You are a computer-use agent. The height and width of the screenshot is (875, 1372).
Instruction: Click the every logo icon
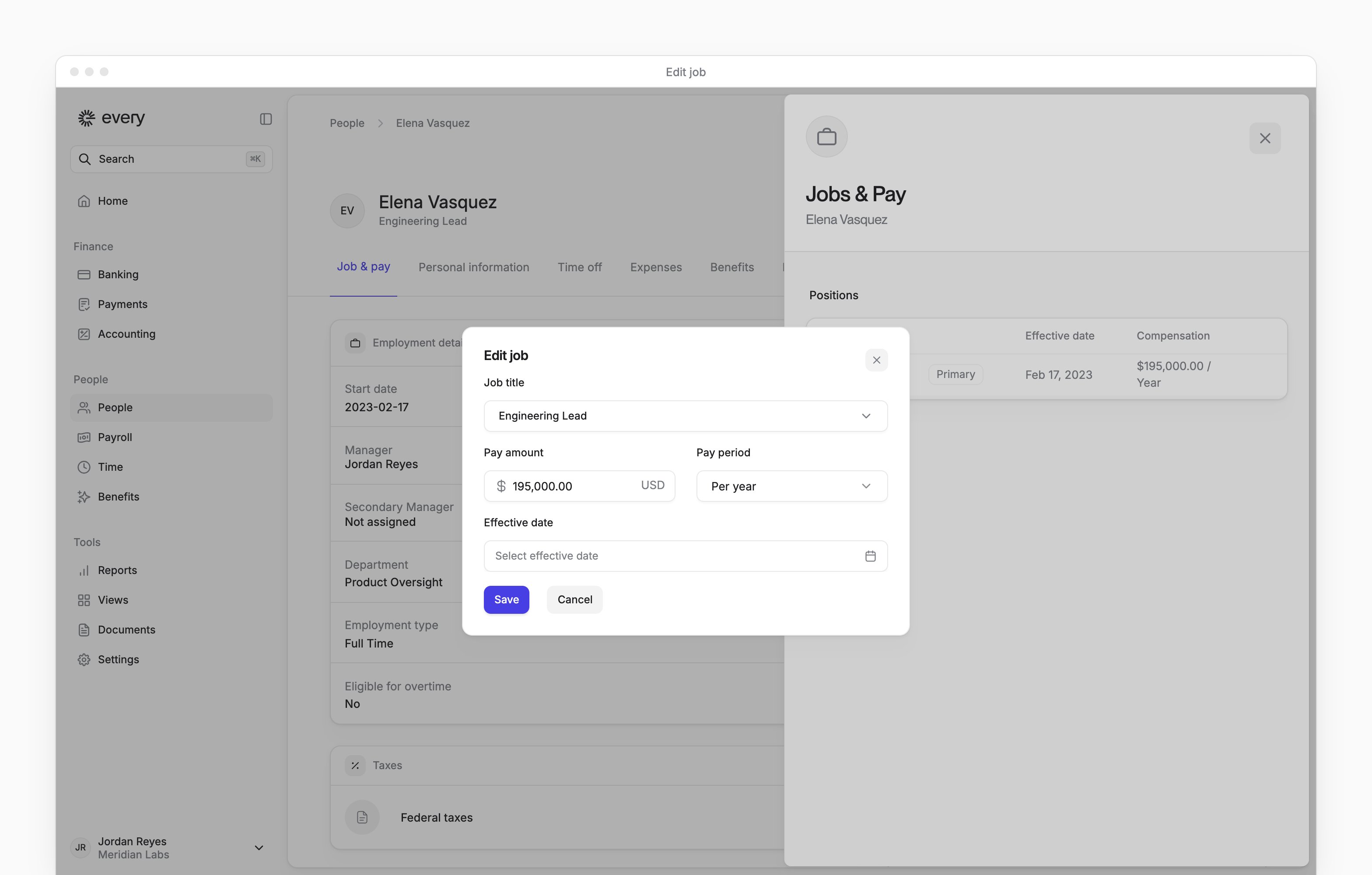coord(86,118)
